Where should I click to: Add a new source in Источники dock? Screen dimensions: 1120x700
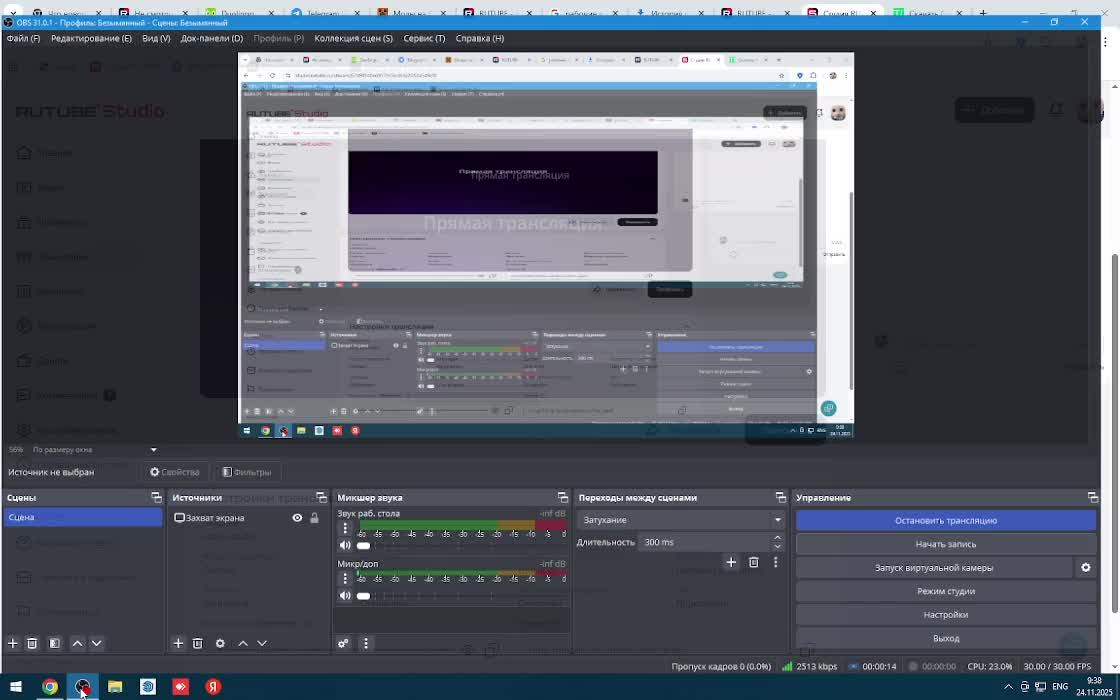(178, 644)
